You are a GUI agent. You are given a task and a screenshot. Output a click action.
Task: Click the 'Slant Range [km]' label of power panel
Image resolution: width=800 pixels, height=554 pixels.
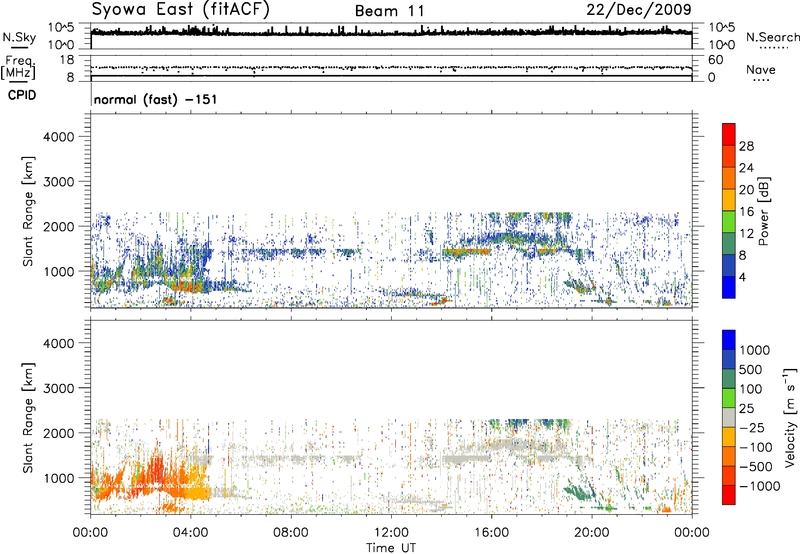point(28,211)
